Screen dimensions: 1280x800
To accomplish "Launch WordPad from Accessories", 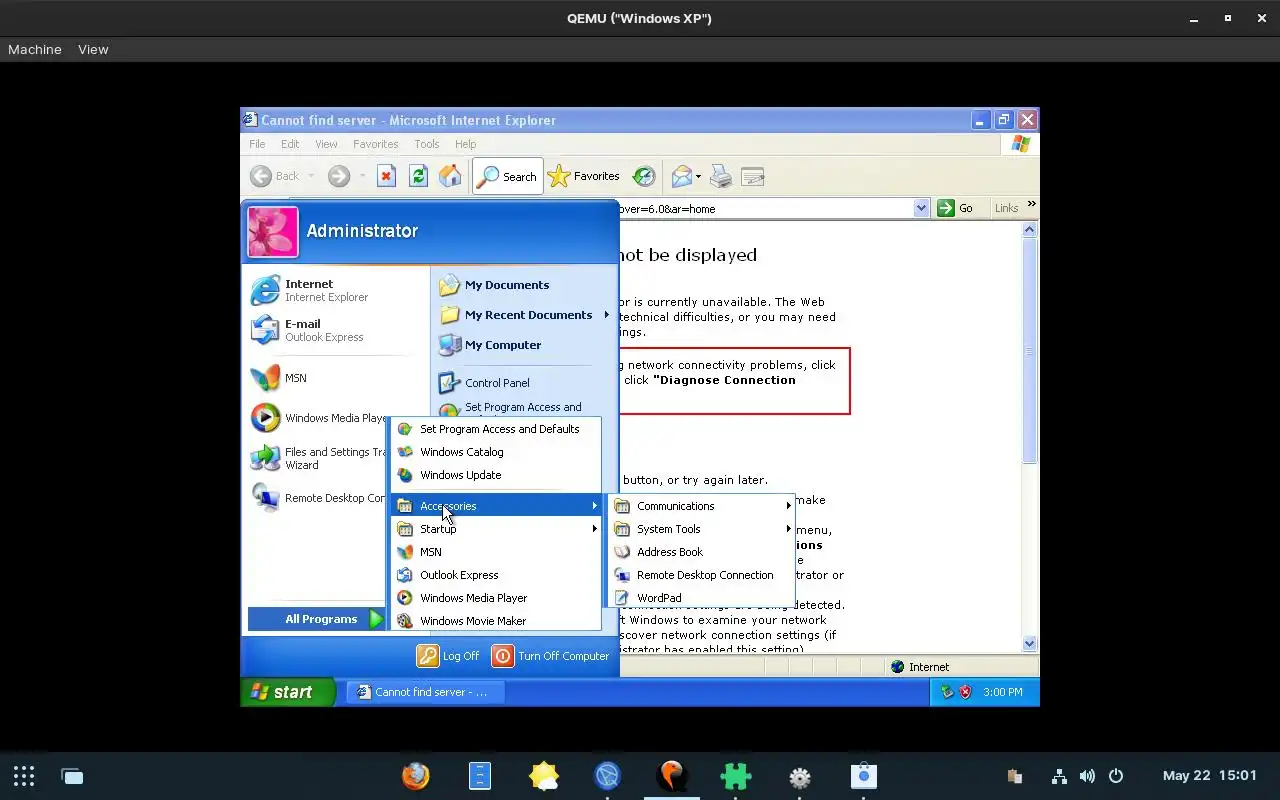I will 701,598.
